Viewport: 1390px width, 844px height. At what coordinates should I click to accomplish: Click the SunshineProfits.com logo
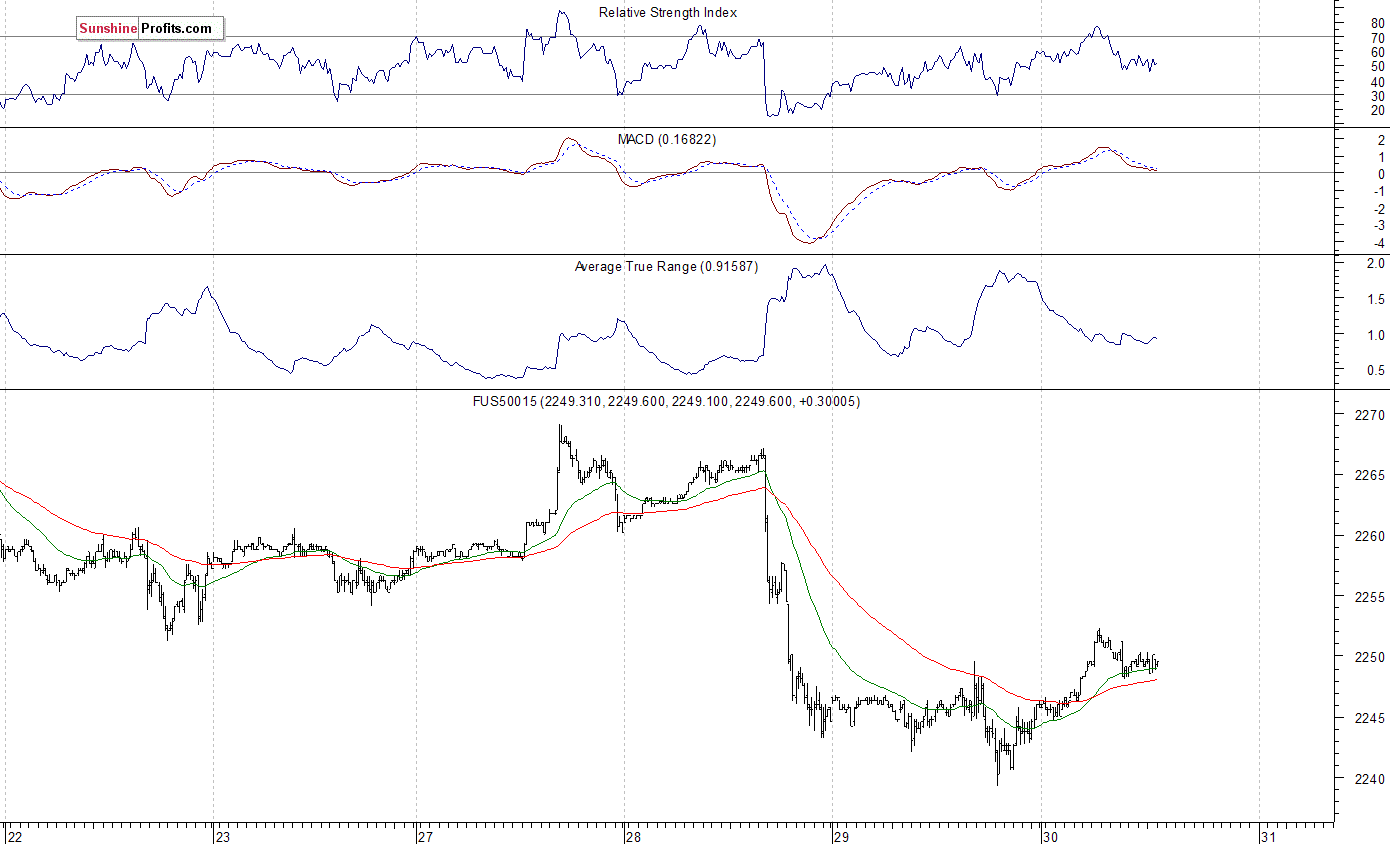150,29
